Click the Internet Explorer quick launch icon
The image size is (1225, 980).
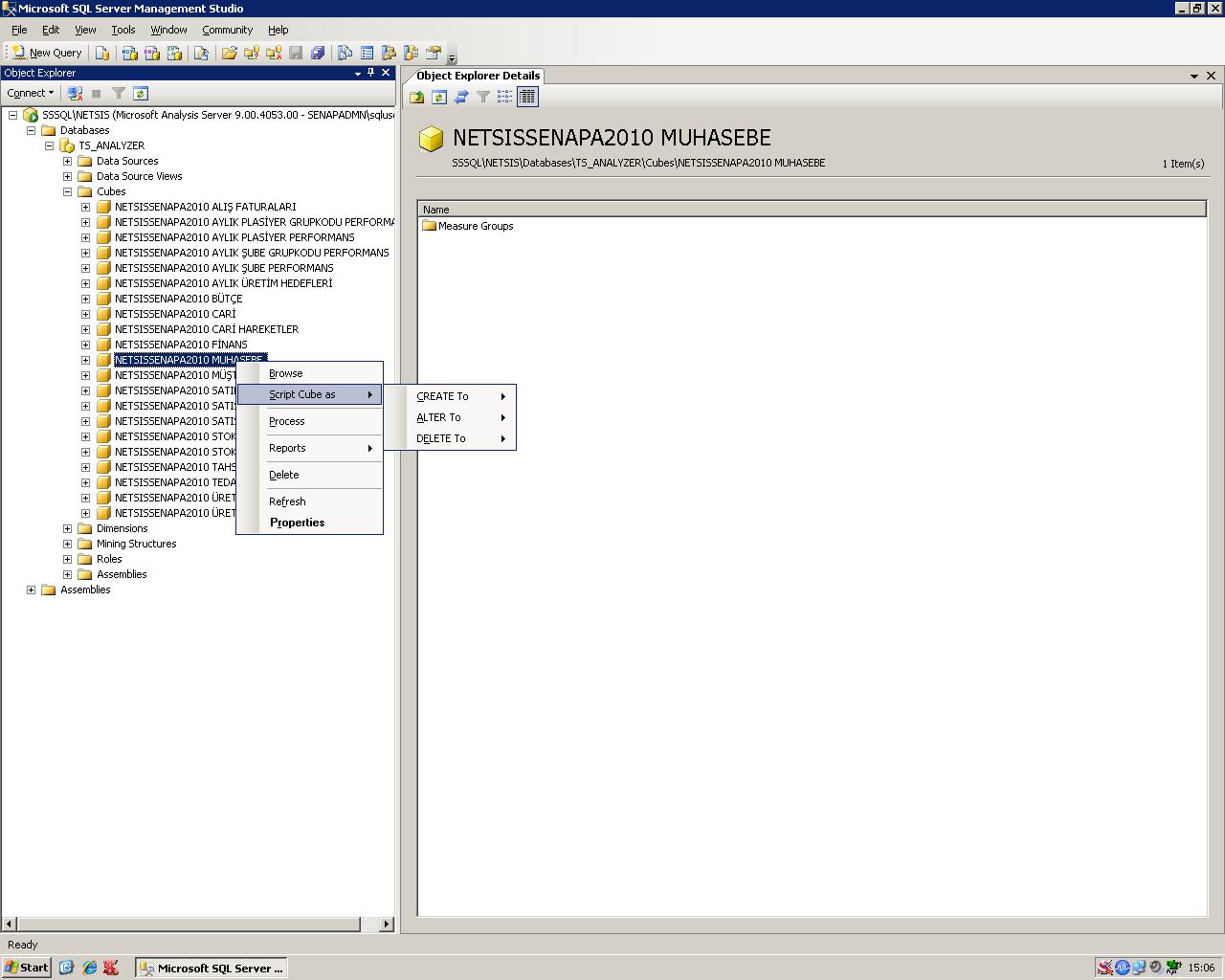89,968
